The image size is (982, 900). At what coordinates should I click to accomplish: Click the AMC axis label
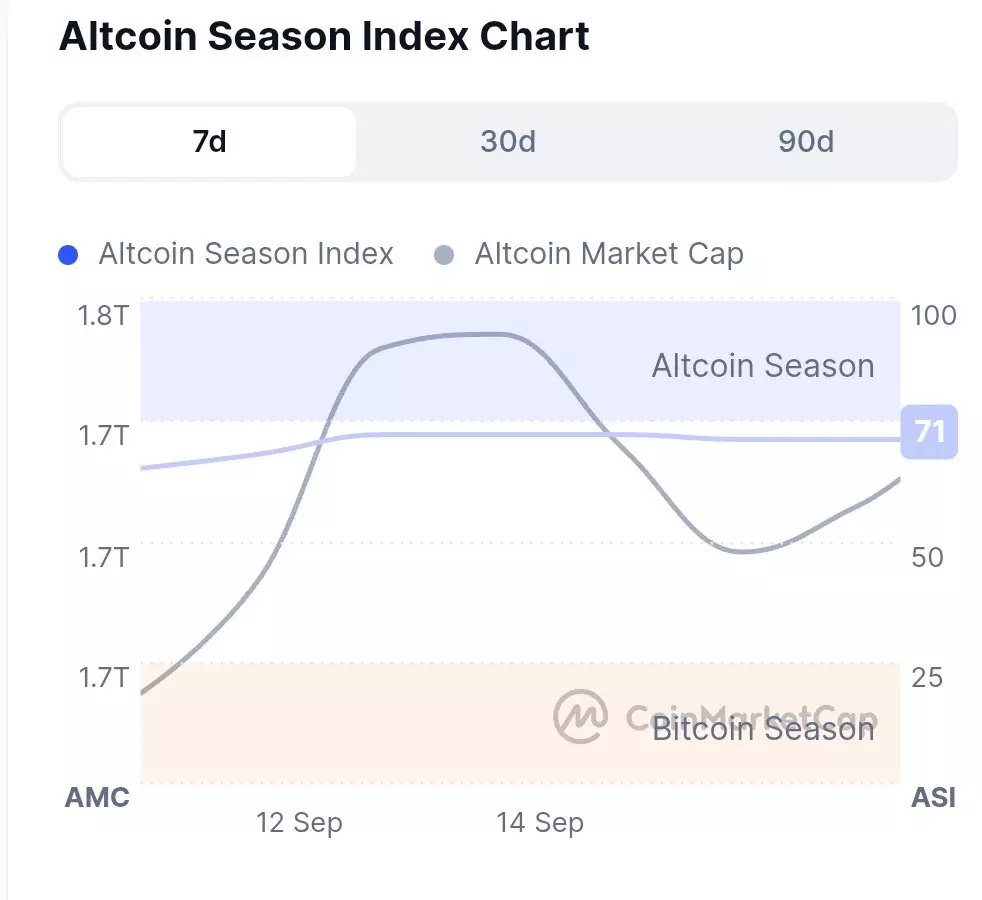(97, 797)
